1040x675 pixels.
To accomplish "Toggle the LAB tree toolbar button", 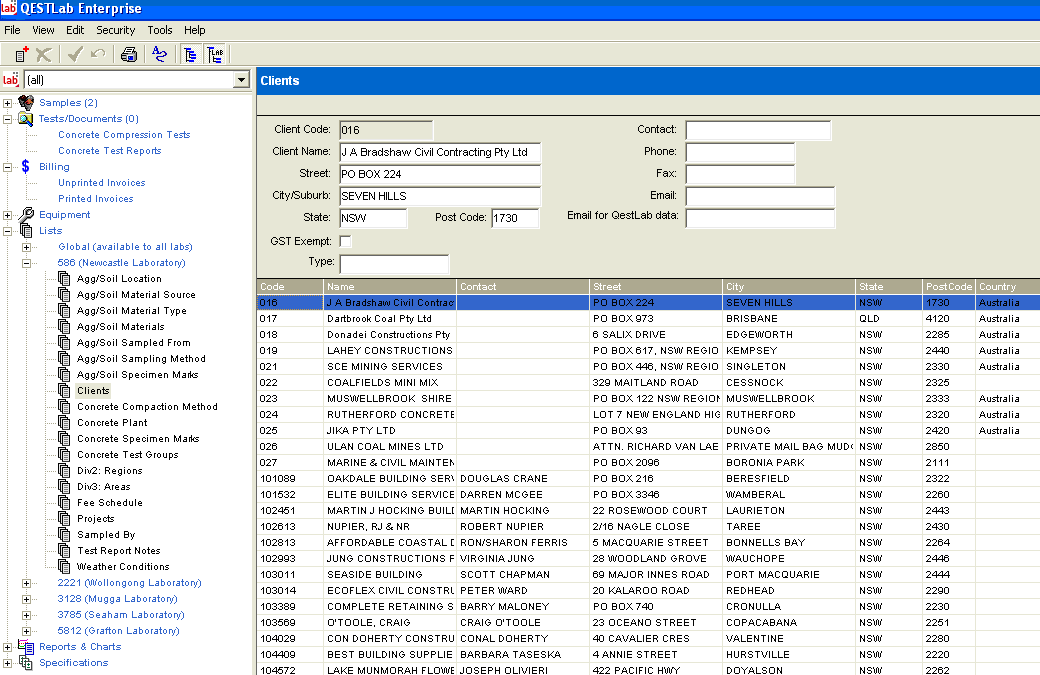I will pos(214,55).
